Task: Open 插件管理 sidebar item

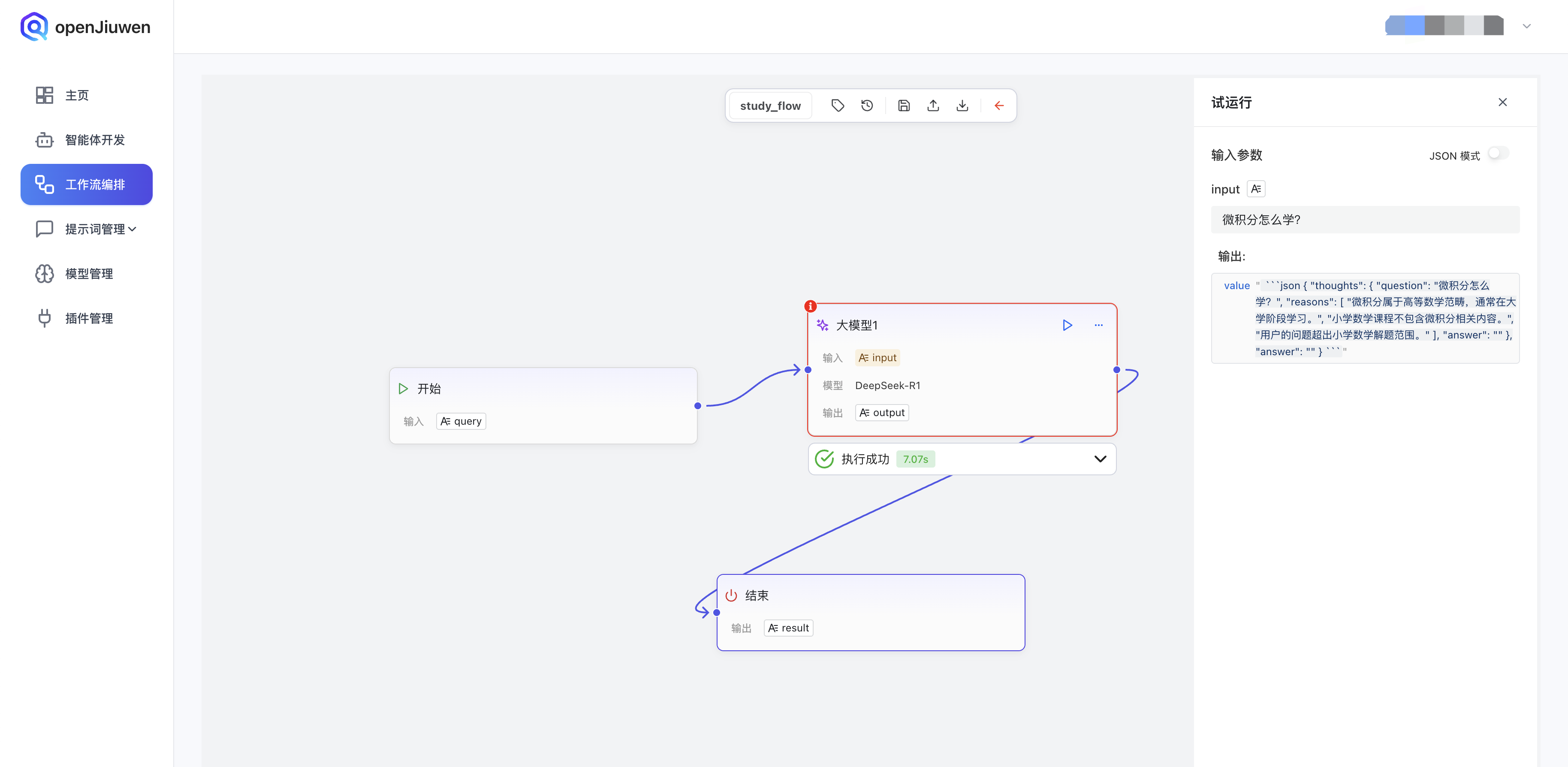Action: coord(89,318)
